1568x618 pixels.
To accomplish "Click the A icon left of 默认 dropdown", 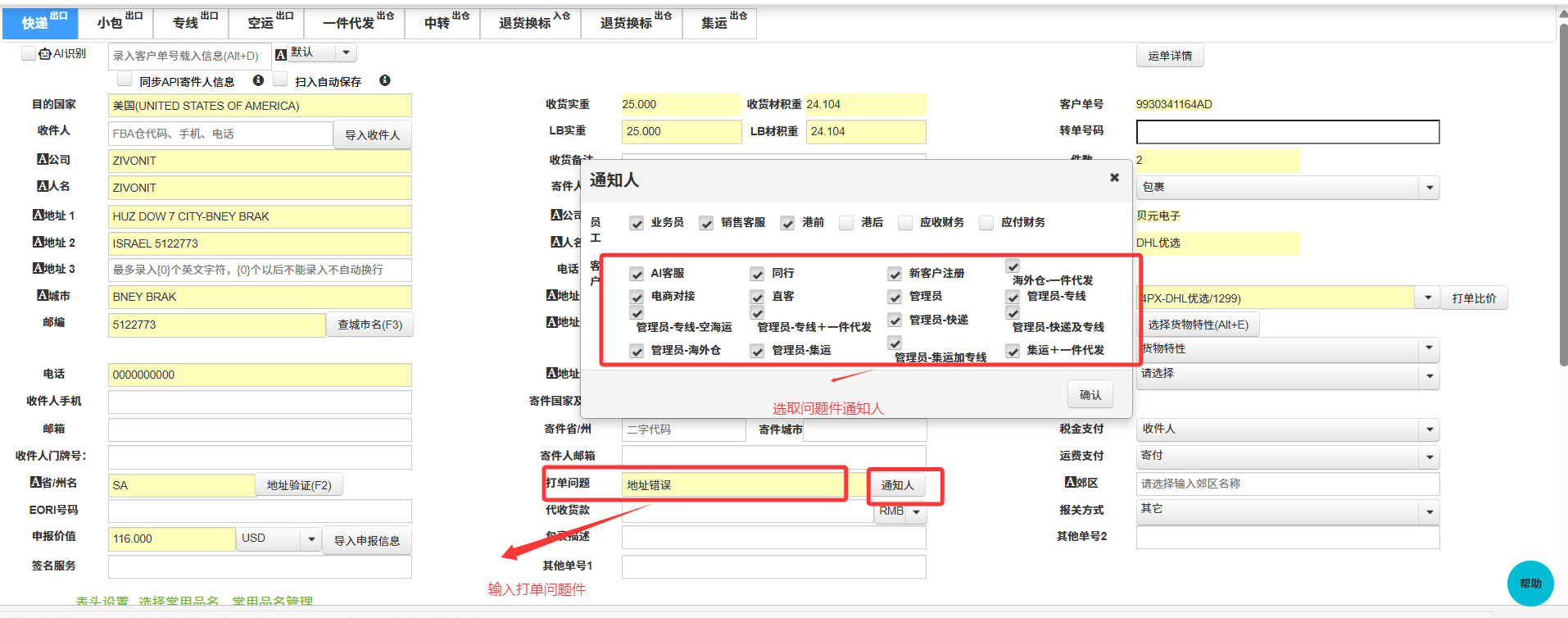I will point(281,54).
